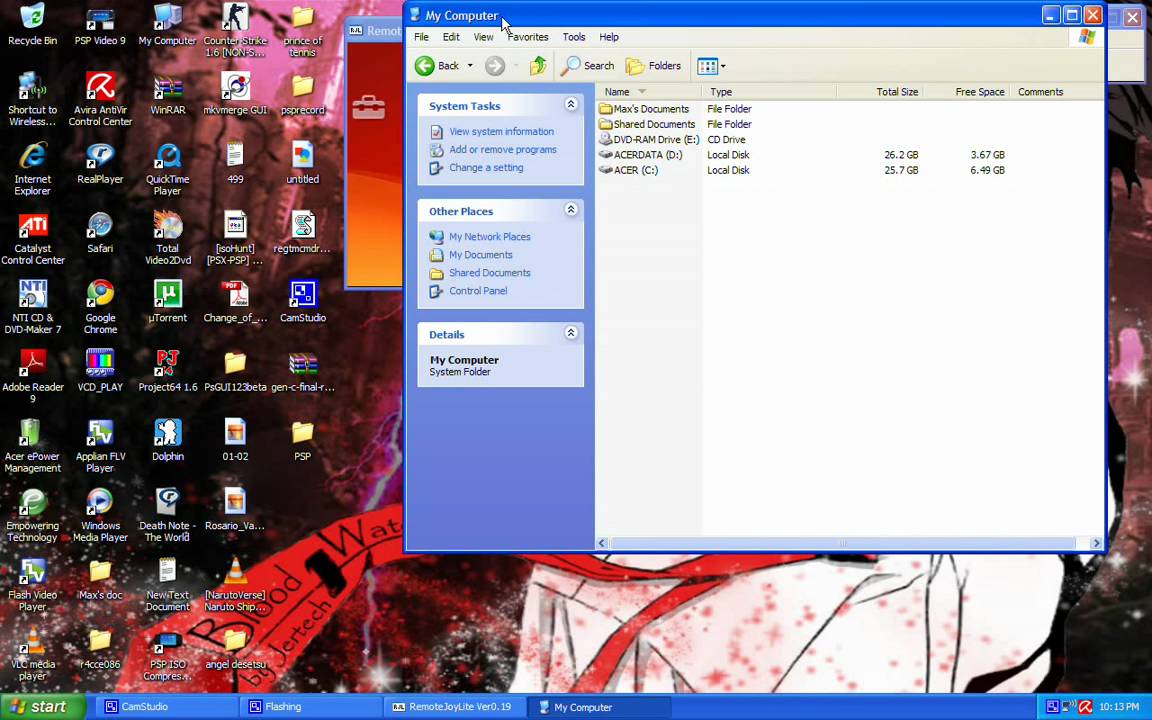Click Add or remove programs link
Viewport: 1152px width, 720px height.
503,149
